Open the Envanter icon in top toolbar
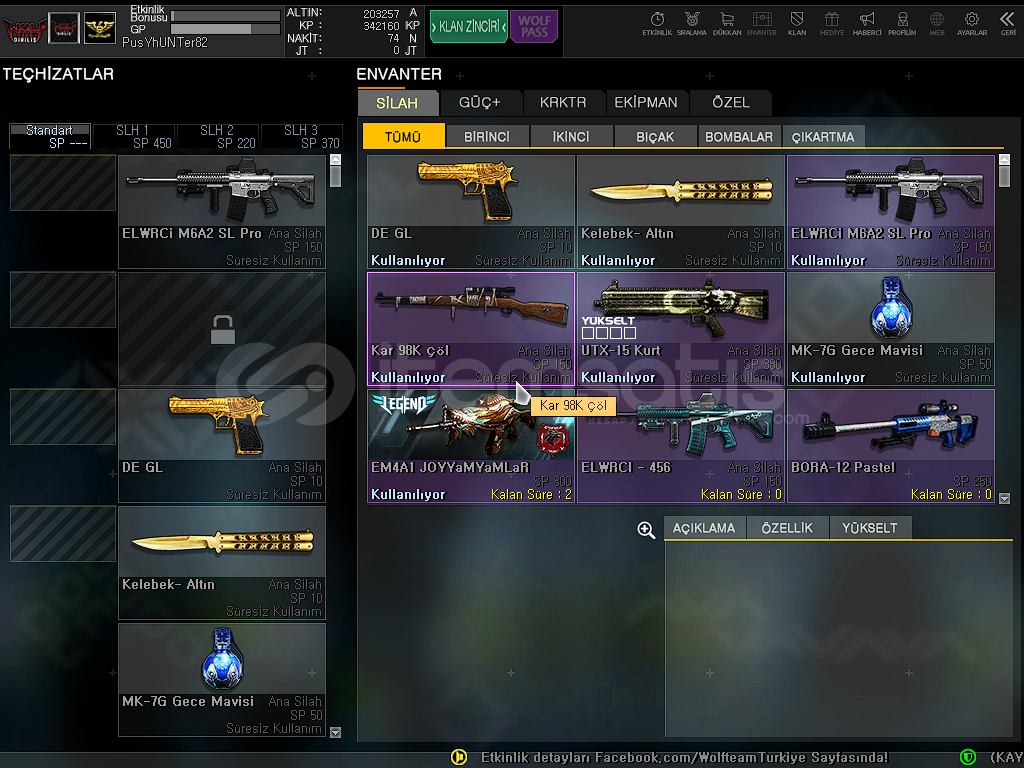This screenshot has width=1024, height=768. pyautogui.click(x=761, y=24)
